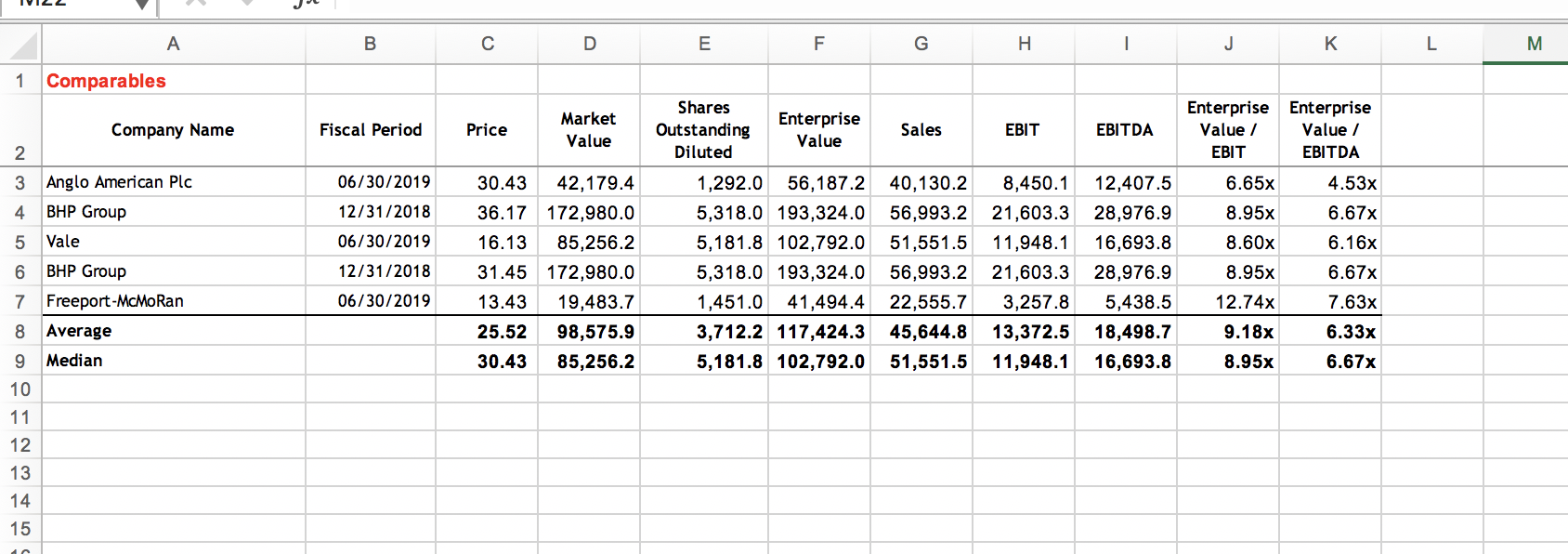Click average EBIT 13,372.5
The height and width of the screenshot is (554, 1568).
1024,331
